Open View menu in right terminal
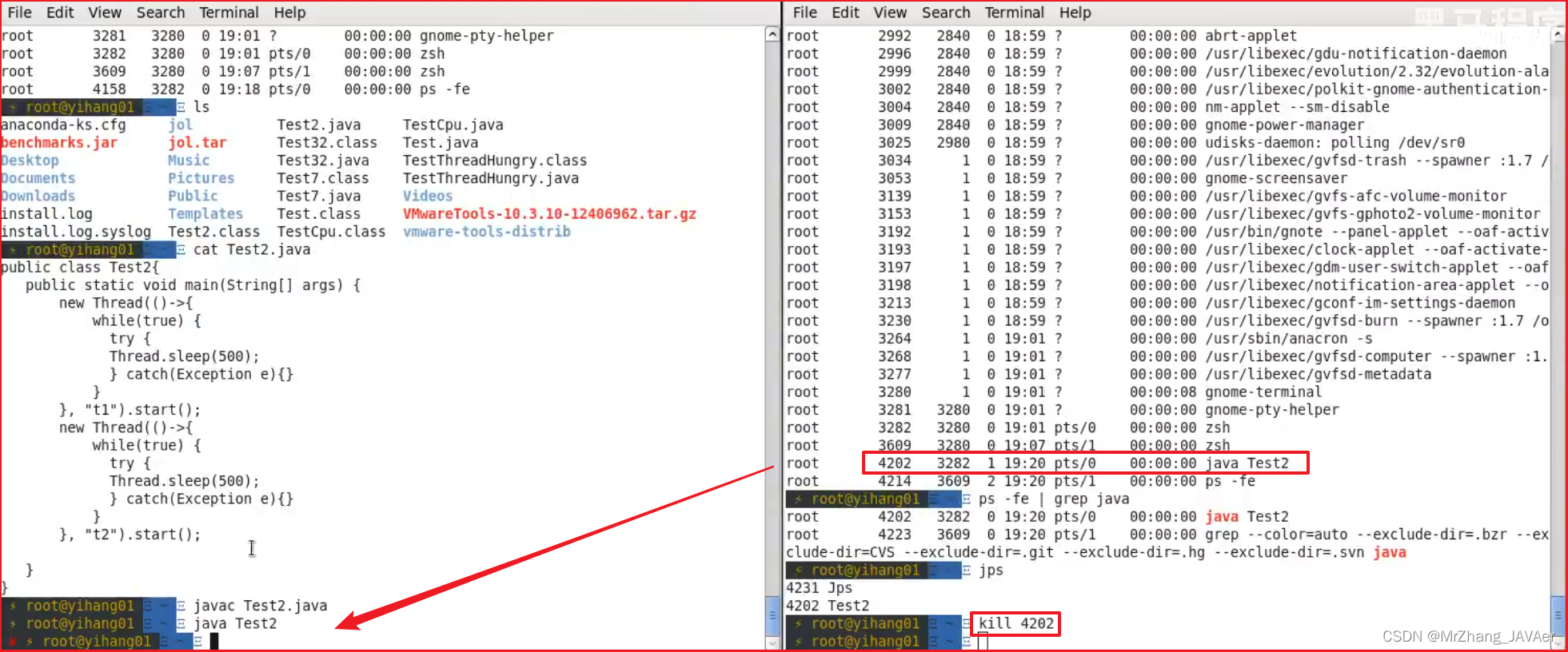Image resolution: width=1568 pixels, height=652 pixels. 890,12
